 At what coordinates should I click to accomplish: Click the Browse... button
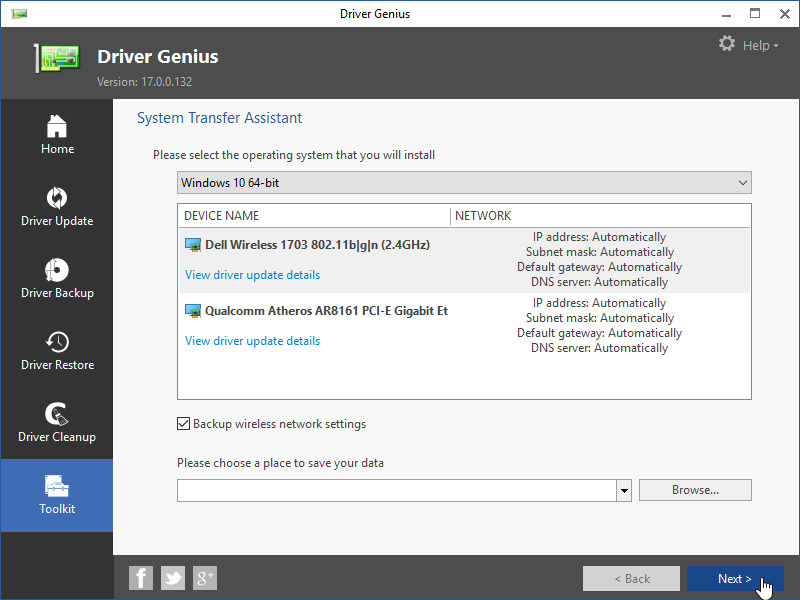(695, 490)
